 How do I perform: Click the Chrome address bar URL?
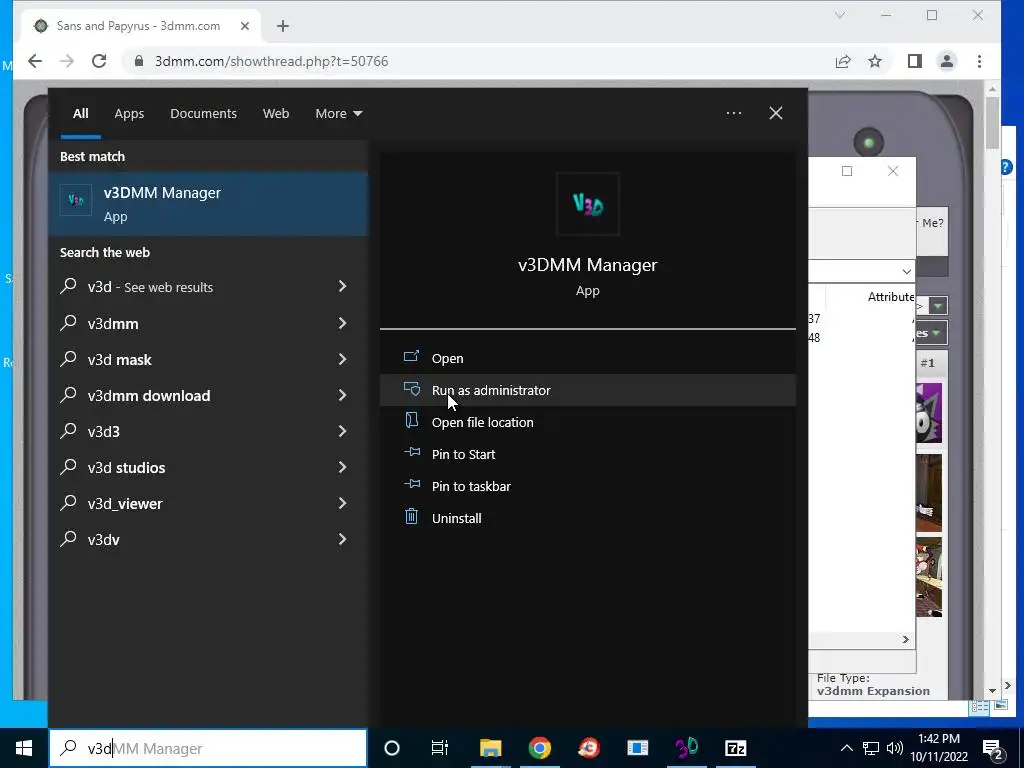click(x=271, y=61)
